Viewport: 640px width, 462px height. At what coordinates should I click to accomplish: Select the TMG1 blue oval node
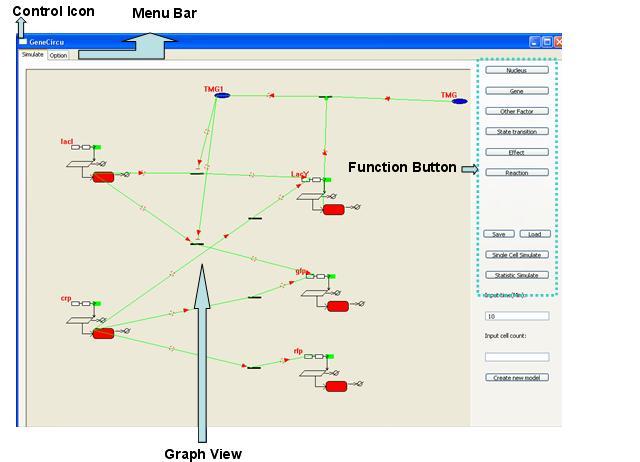(222, 96)
